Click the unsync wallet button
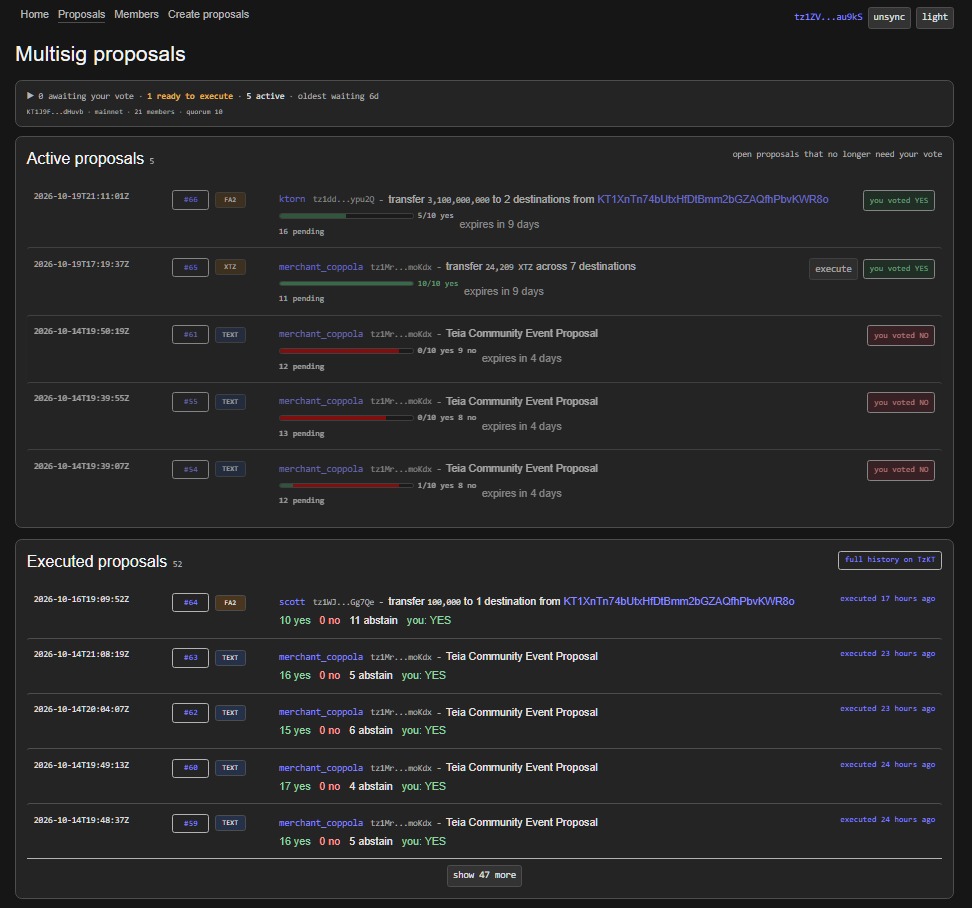This screenshot has width=972, height=908. (889, 17)
